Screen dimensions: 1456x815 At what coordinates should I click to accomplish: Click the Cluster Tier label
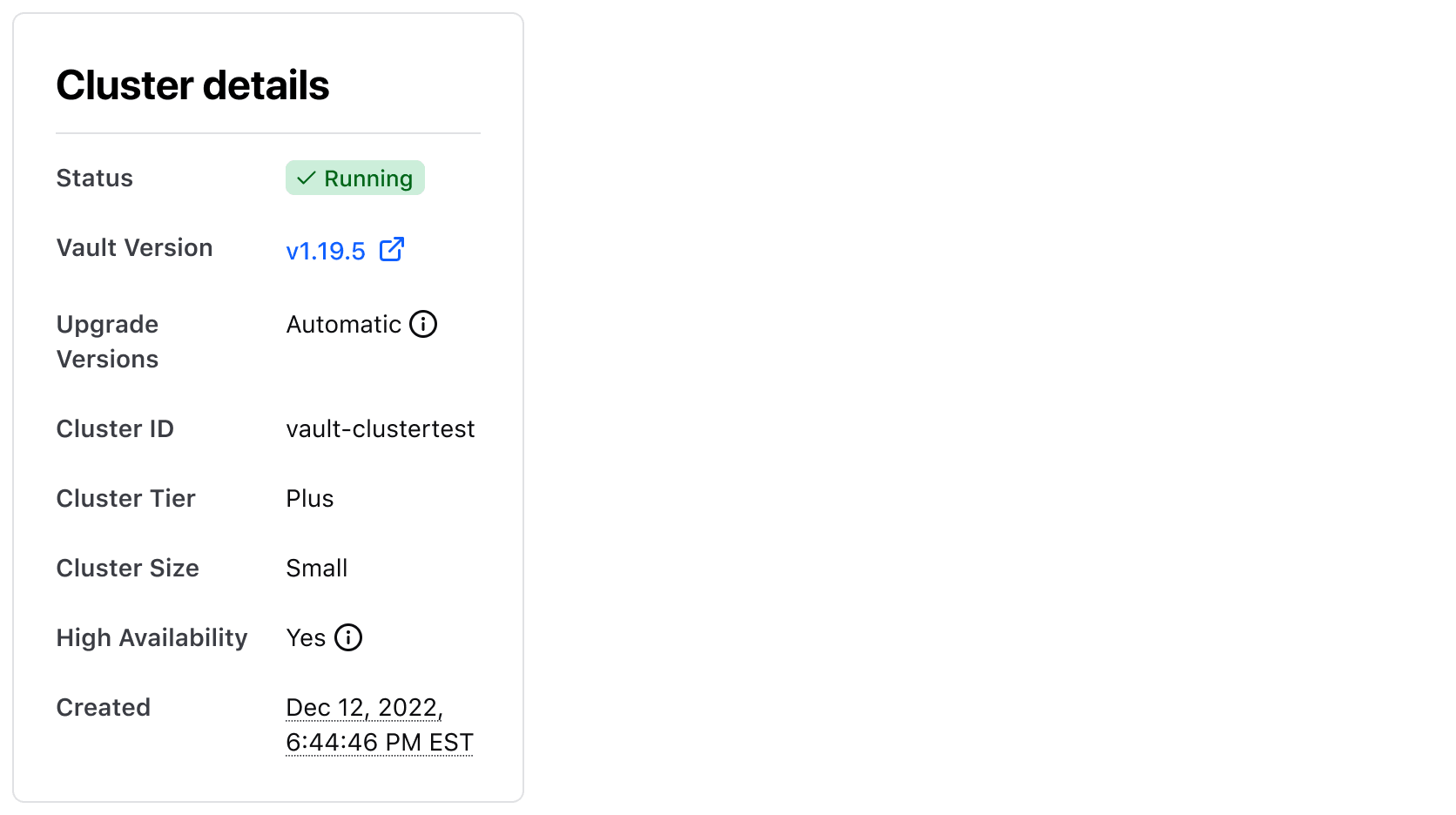(125, 498)
